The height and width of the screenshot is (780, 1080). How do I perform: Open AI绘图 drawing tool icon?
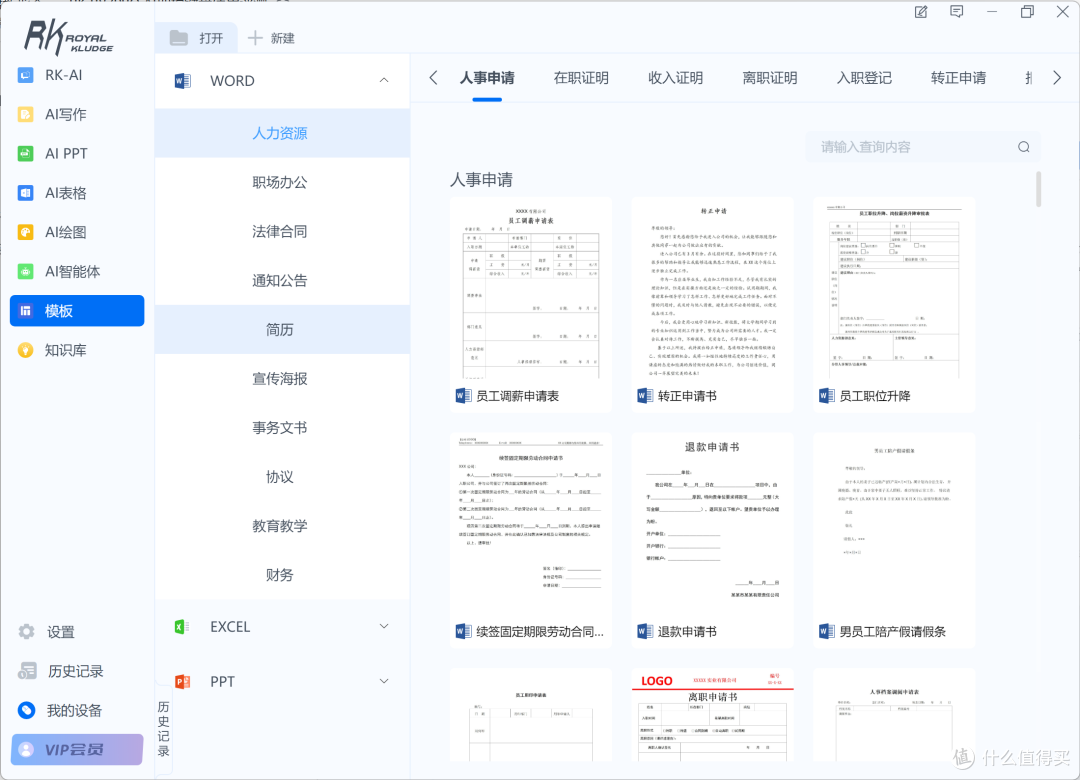click(25, 232)
